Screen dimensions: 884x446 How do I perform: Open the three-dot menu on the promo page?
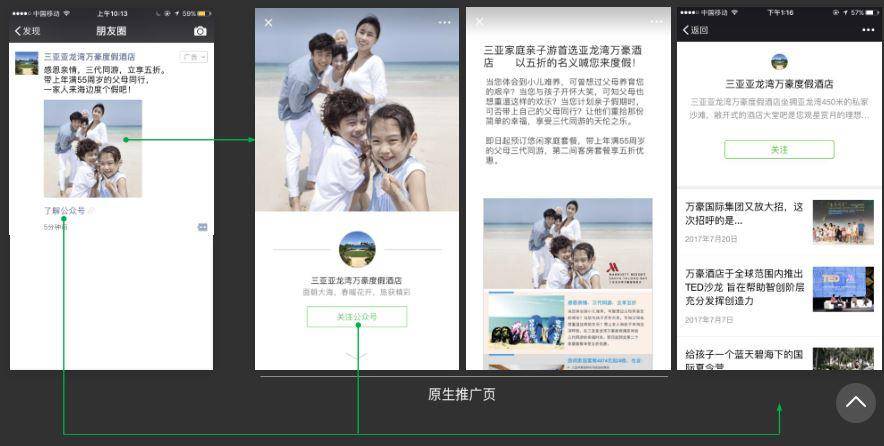coord(444,23)
